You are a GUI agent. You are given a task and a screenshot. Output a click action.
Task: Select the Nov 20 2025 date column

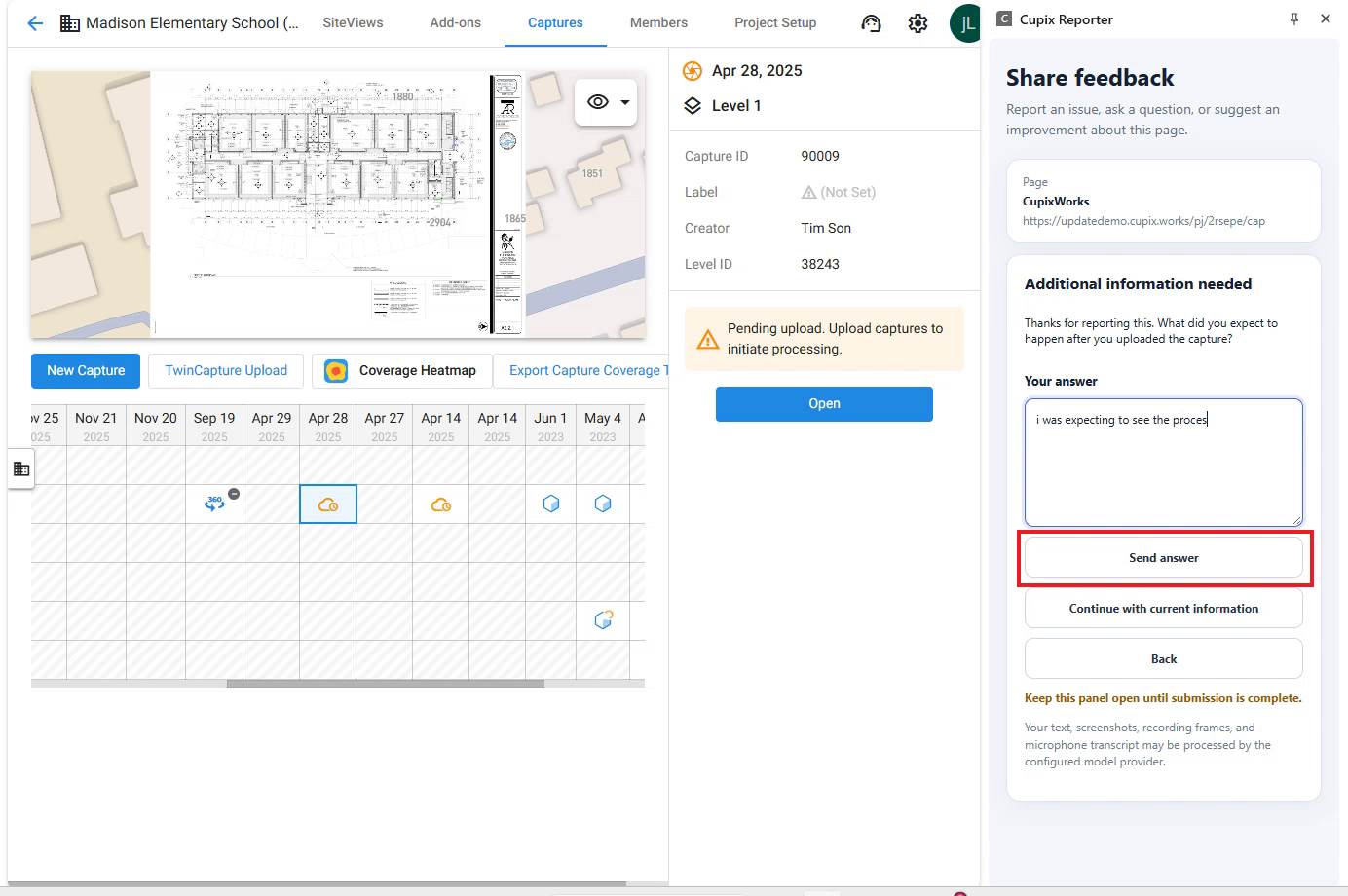[x=156, y=427]
